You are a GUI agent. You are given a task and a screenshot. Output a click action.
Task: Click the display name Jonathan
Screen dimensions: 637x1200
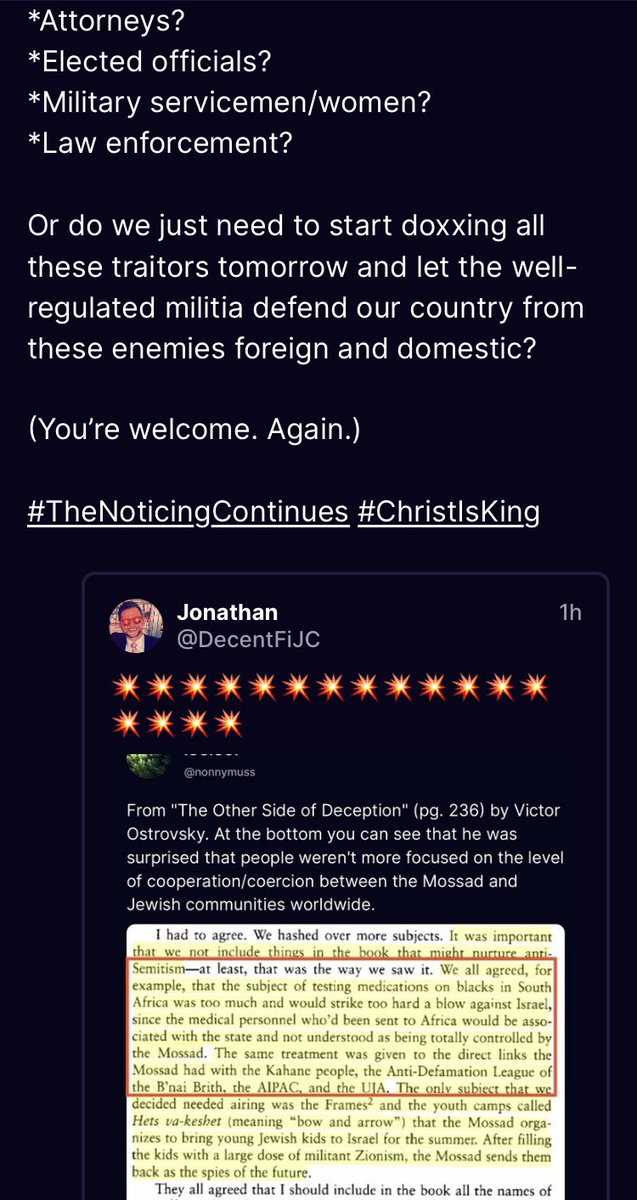[x=227, y=612]
